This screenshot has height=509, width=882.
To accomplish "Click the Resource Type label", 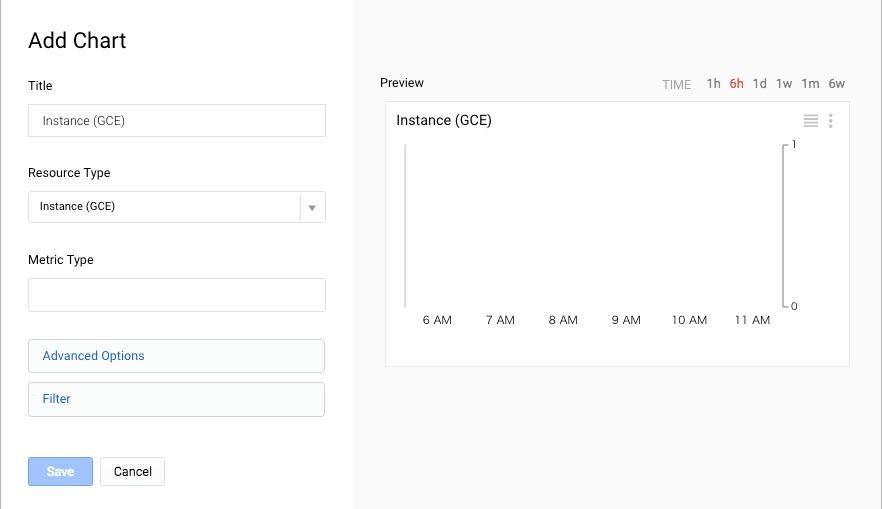I will pos(69,173).
